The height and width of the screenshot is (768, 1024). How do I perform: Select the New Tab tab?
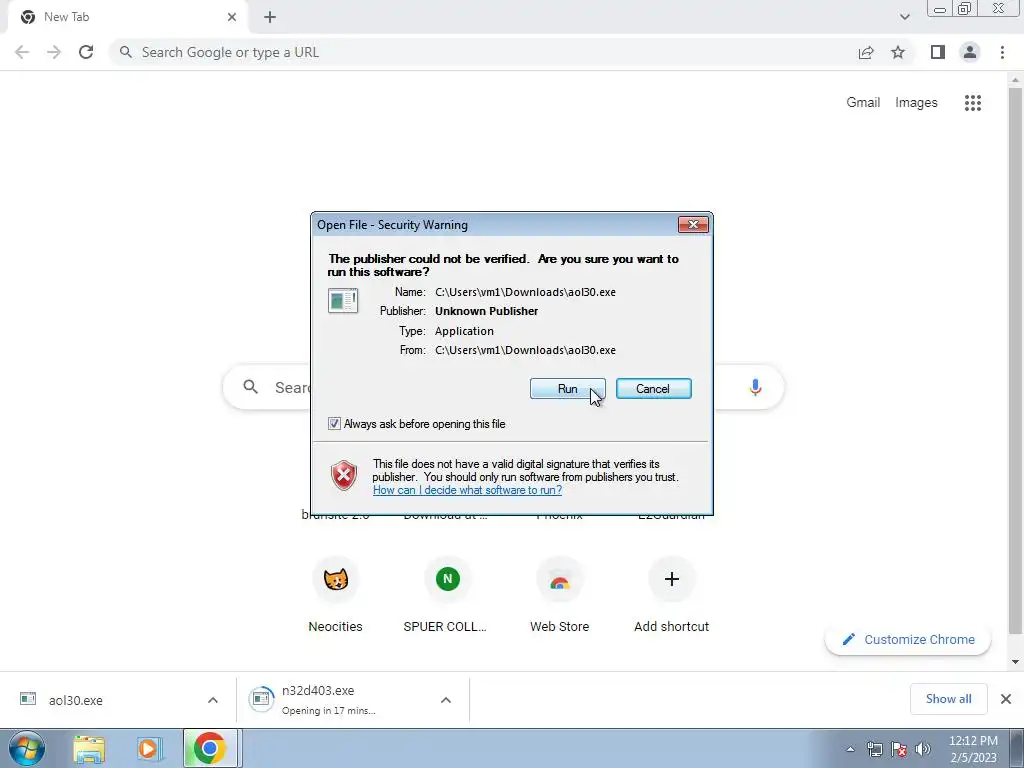[x=127, y=17]
